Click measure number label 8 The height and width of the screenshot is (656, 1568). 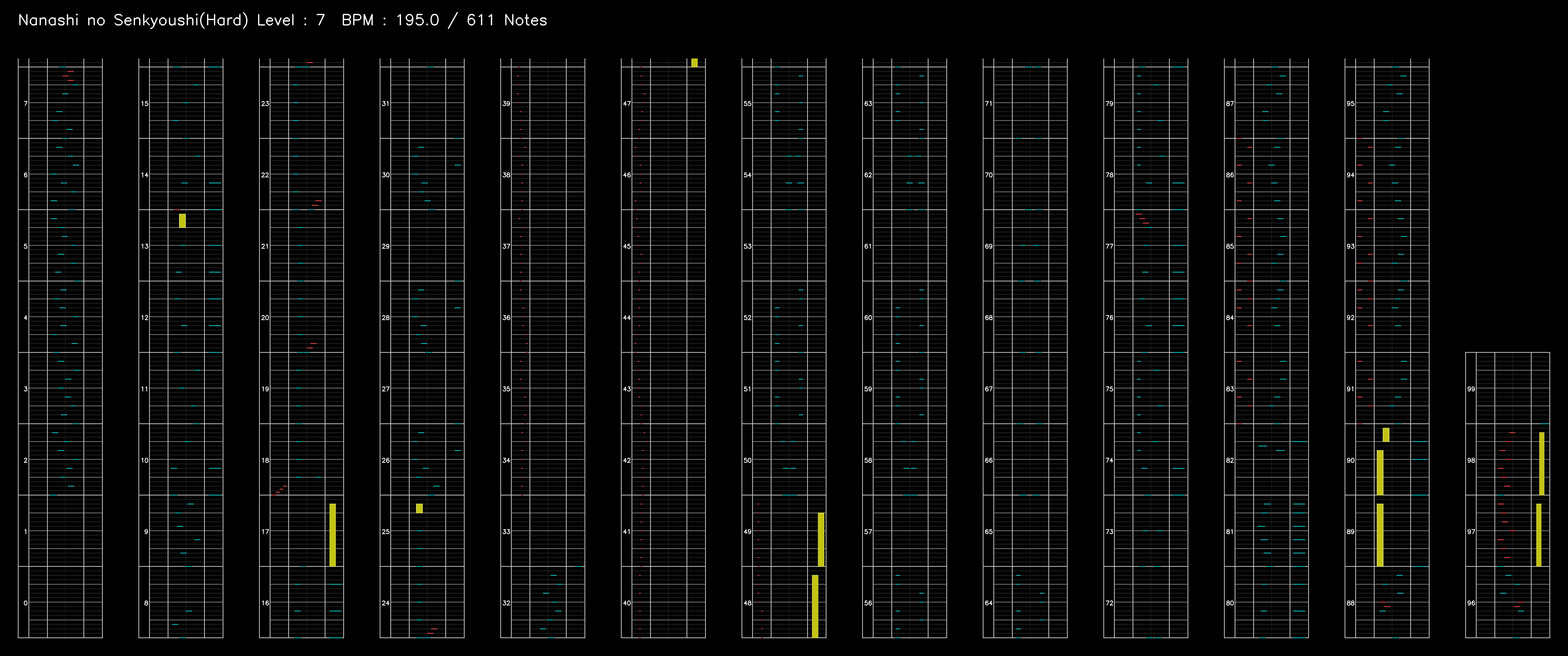click(146, 603)
